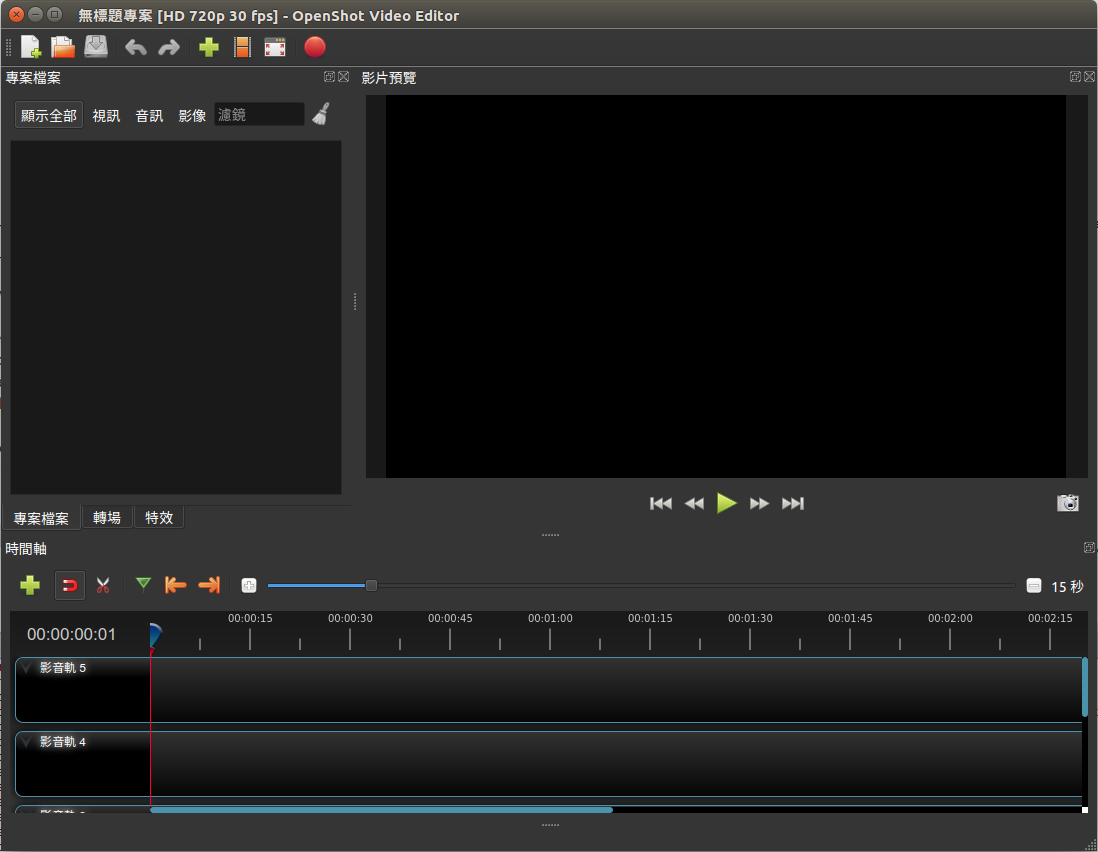Click the green Import Files plus icon
The width and height of the screenshot is (1098, 852).
point(209,47)
